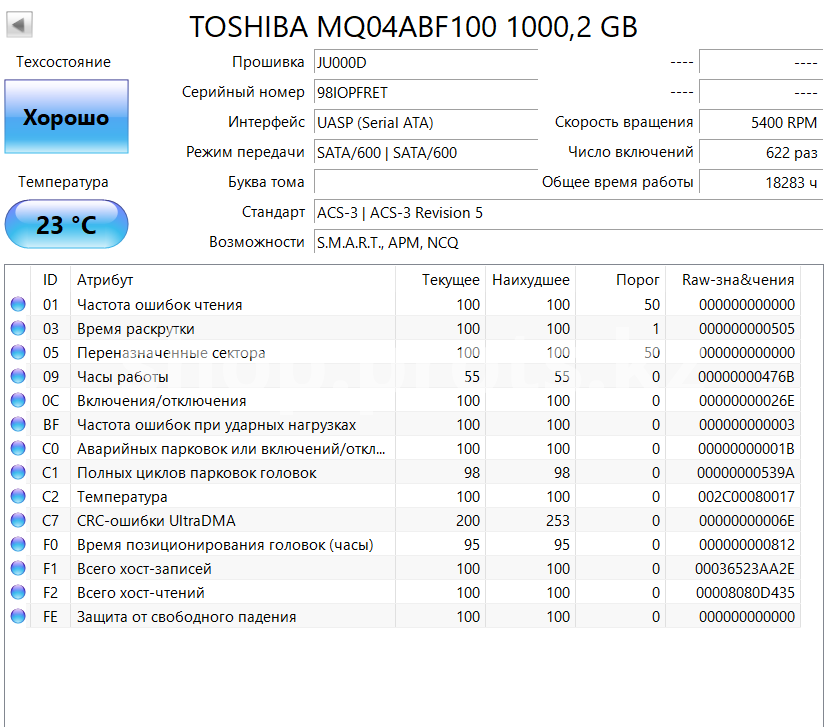The width and height of the screenshot is (826, 727).
Task: Click the firmware field showing JU000D
Action: point(425,63)
